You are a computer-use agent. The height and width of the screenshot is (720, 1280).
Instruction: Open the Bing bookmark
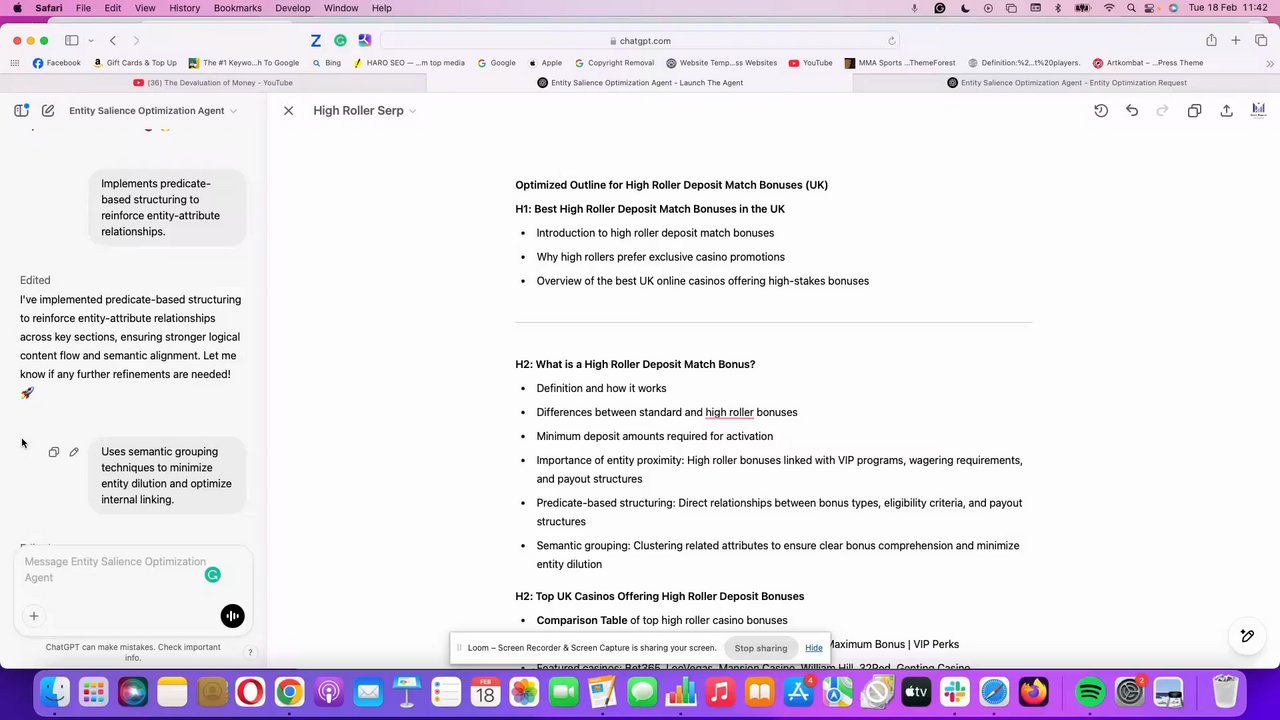pyautogui.click(x=326, y=63)
